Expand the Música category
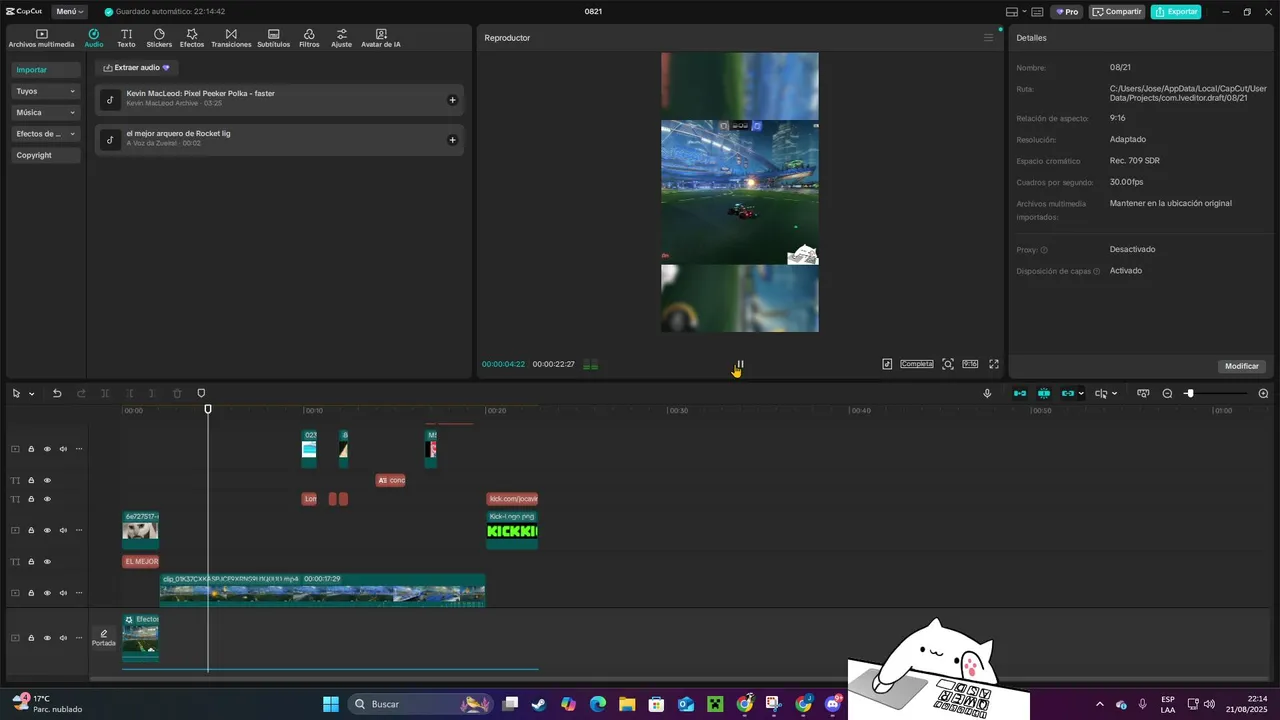The width and height of the screenshot is (1280, 720). [46, 113]
